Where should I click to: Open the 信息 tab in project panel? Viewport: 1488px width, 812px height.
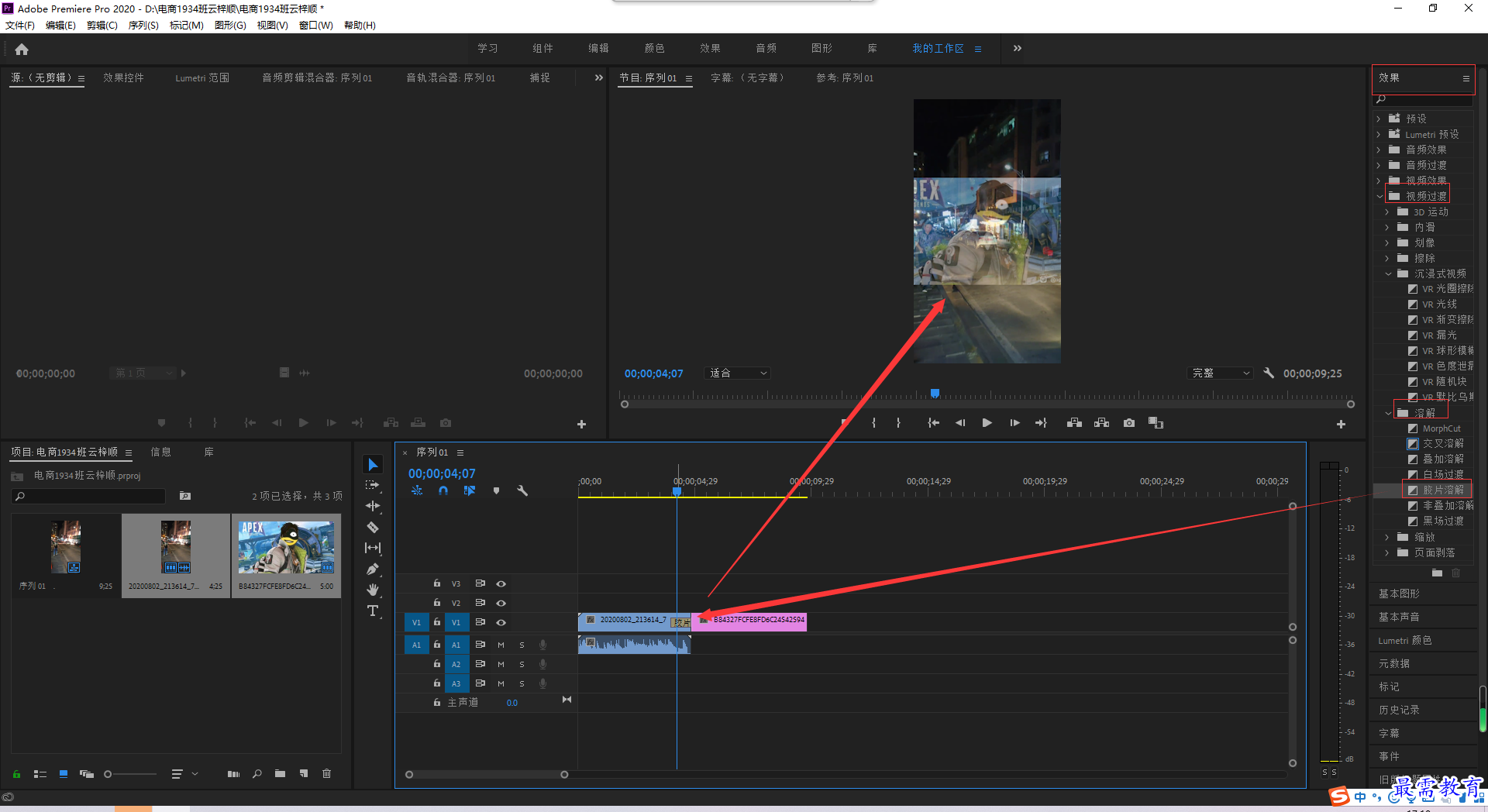[x=161, y=452]
